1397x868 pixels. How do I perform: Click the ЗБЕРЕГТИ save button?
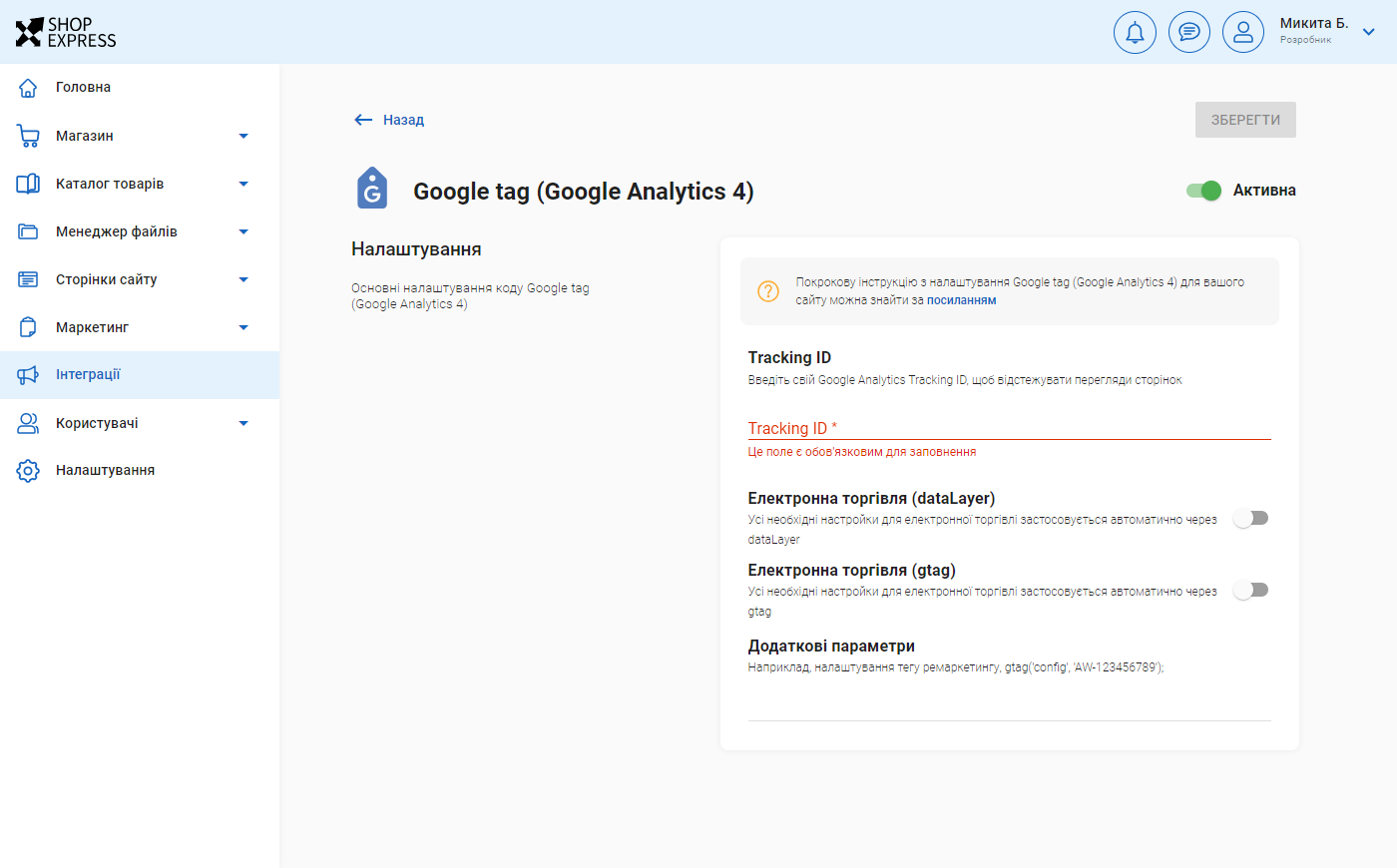1245,120
